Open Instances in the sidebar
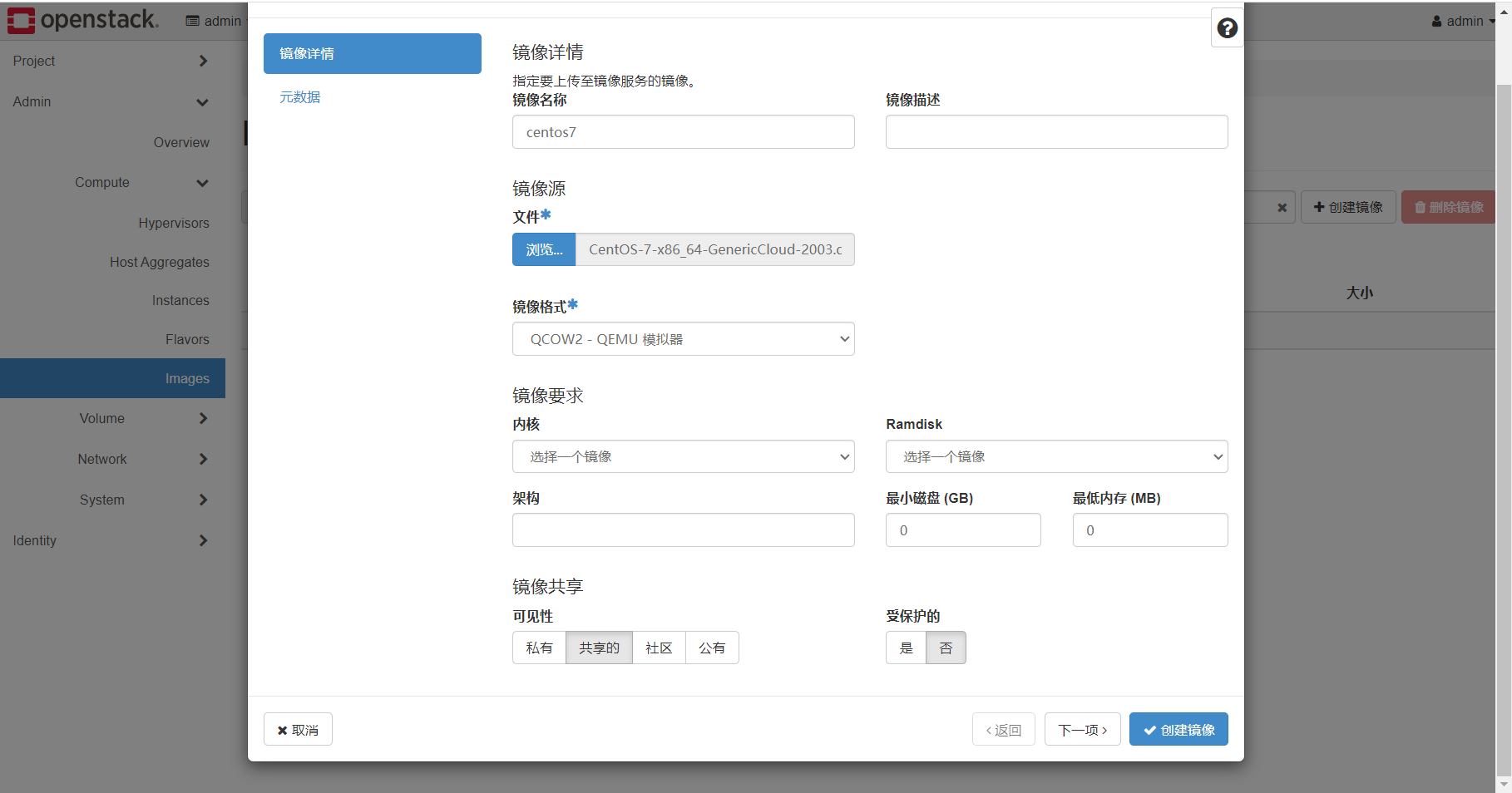1512x793 pixels. tap(180, 300)
